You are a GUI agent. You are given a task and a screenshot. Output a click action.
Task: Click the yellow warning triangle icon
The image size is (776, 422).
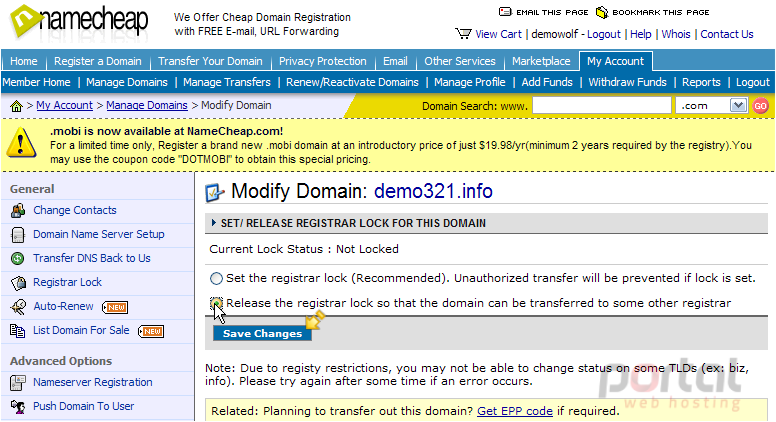(21, 143)
